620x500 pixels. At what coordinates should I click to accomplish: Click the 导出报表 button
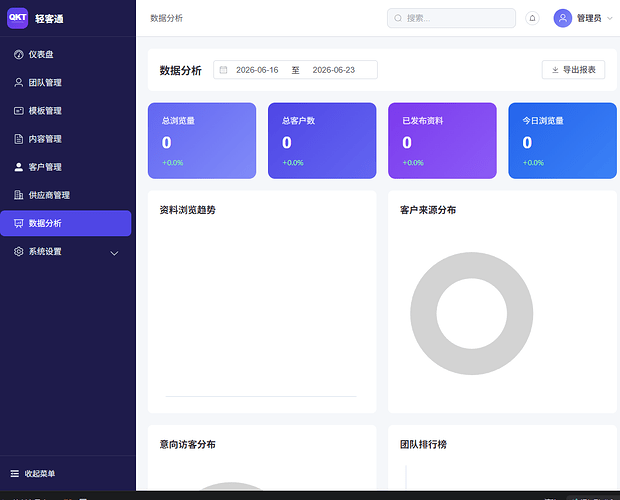pyautogui.click(x=573, y=70)
